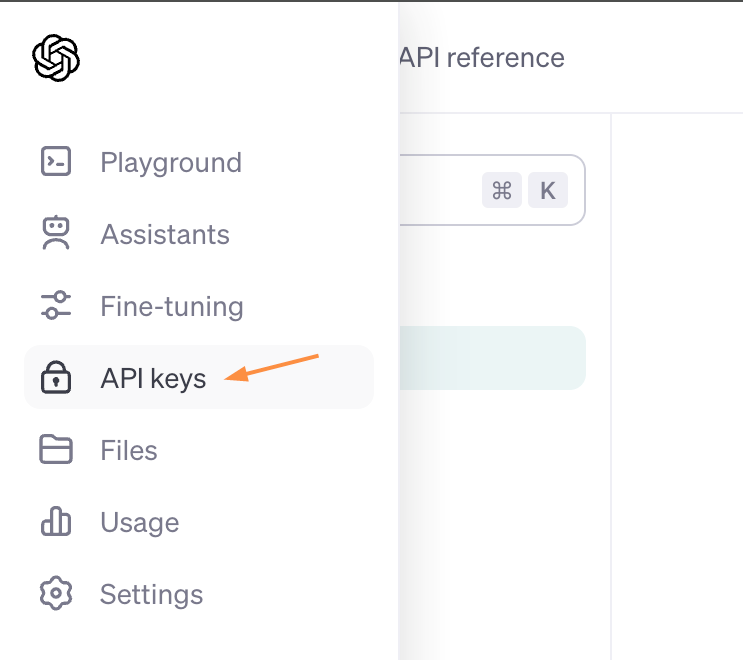Select Fine-tuning in the sidebar
Viewport: 743px width, 660px height.
[172, 306]
